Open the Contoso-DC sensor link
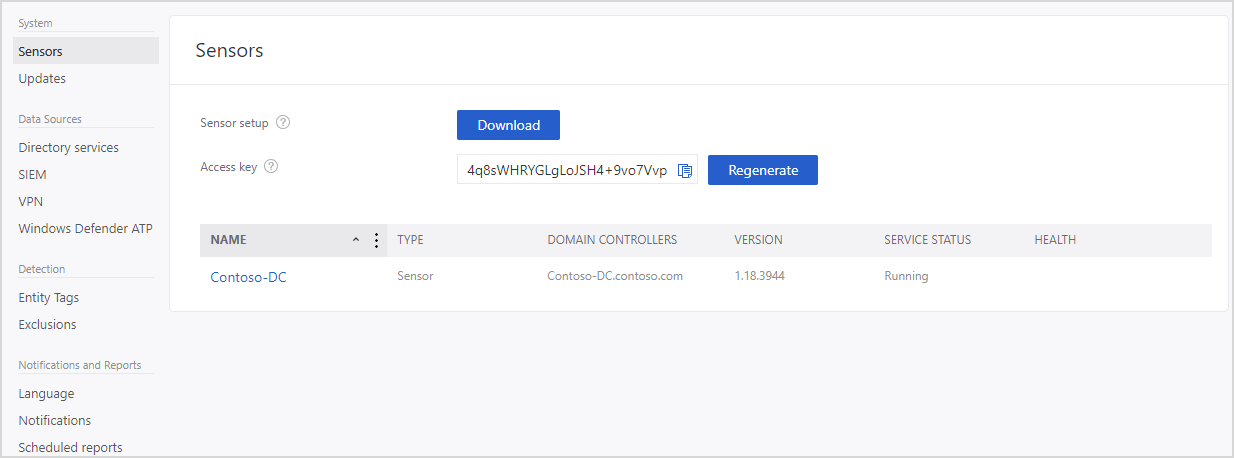Image resolution: width=1234 pixels, height=458 pixels. point(248,277)
